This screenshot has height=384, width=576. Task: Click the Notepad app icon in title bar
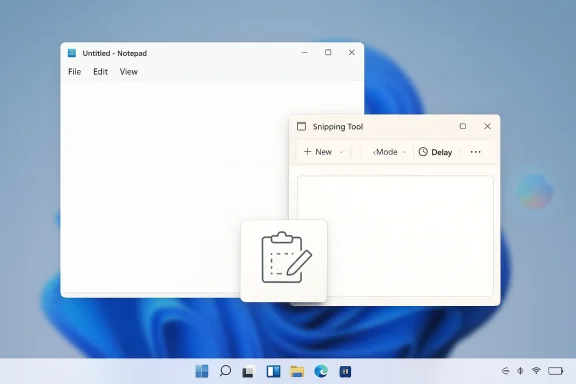click(72, 53)
